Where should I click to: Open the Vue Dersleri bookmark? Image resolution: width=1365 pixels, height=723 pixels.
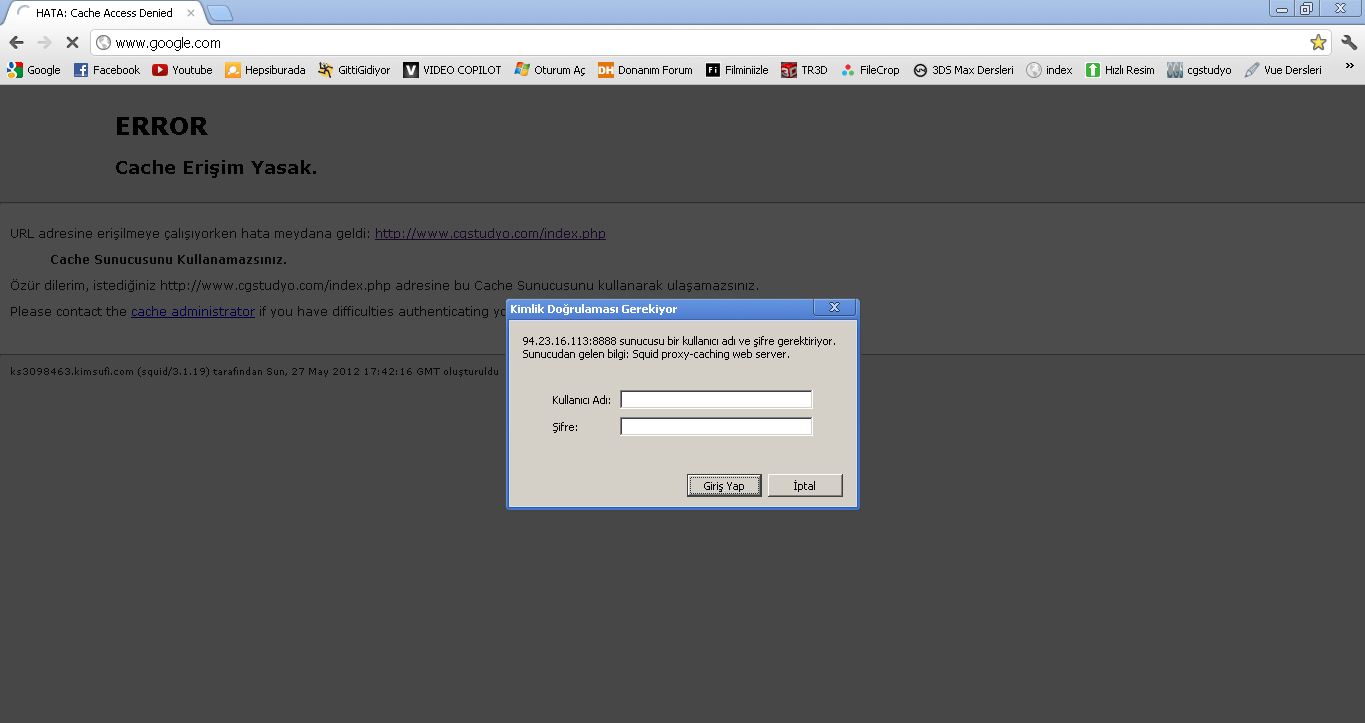1283,70
